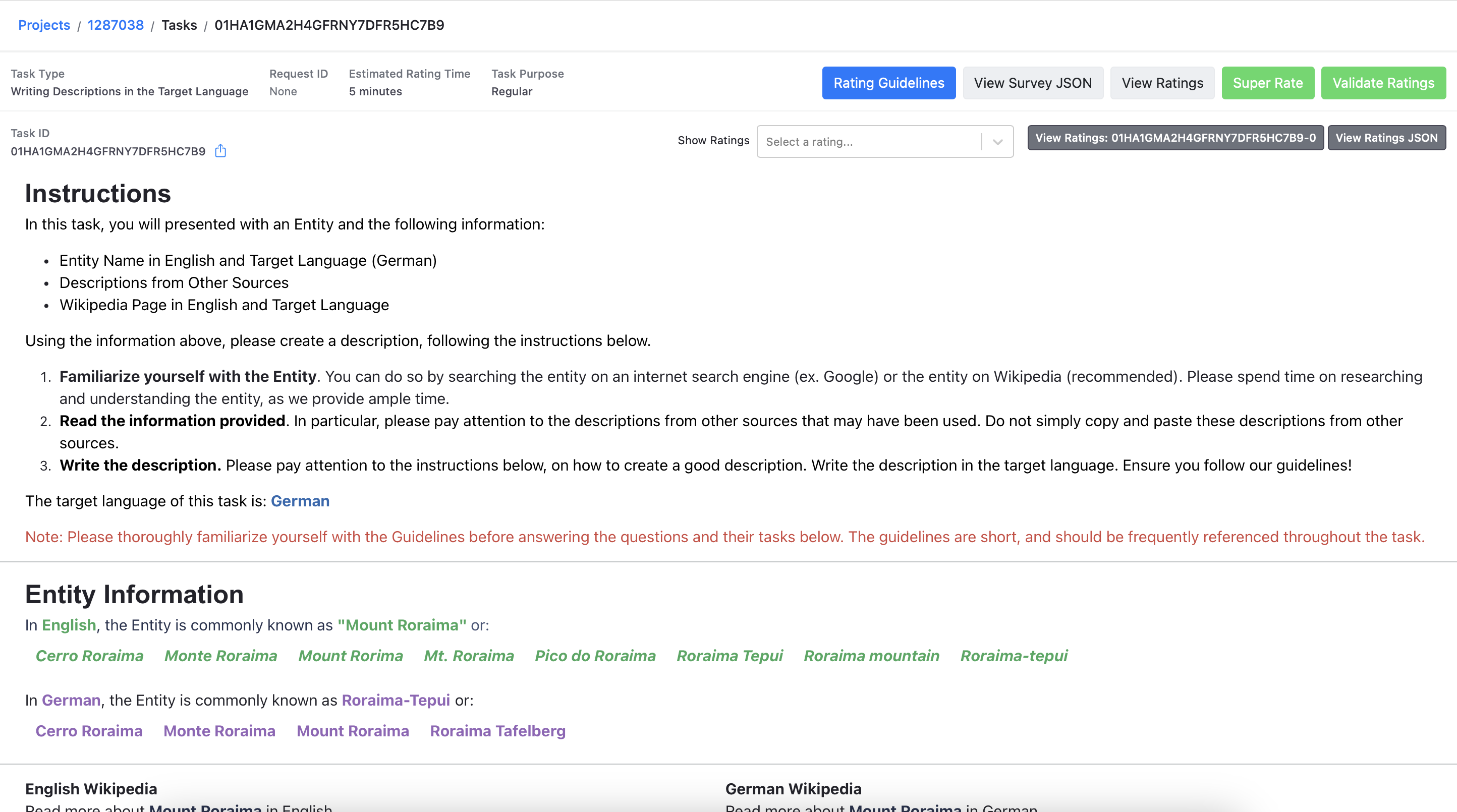The width and height of the screenshot is (1457, 812).
Task: Click the Tasks breadcrumb item
Action: coord(179,25)
